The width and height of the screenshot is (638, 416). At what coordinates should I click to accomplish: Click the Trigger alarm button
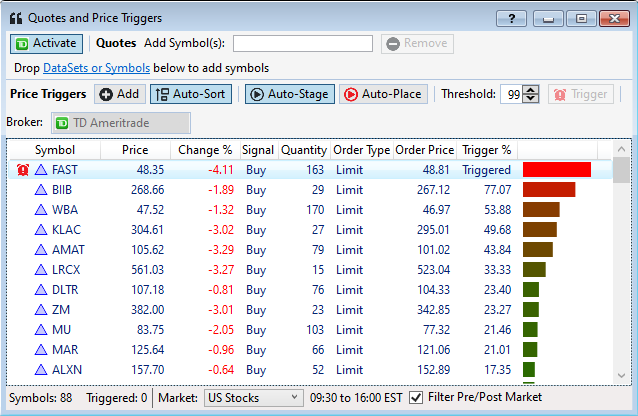[581, 94]
